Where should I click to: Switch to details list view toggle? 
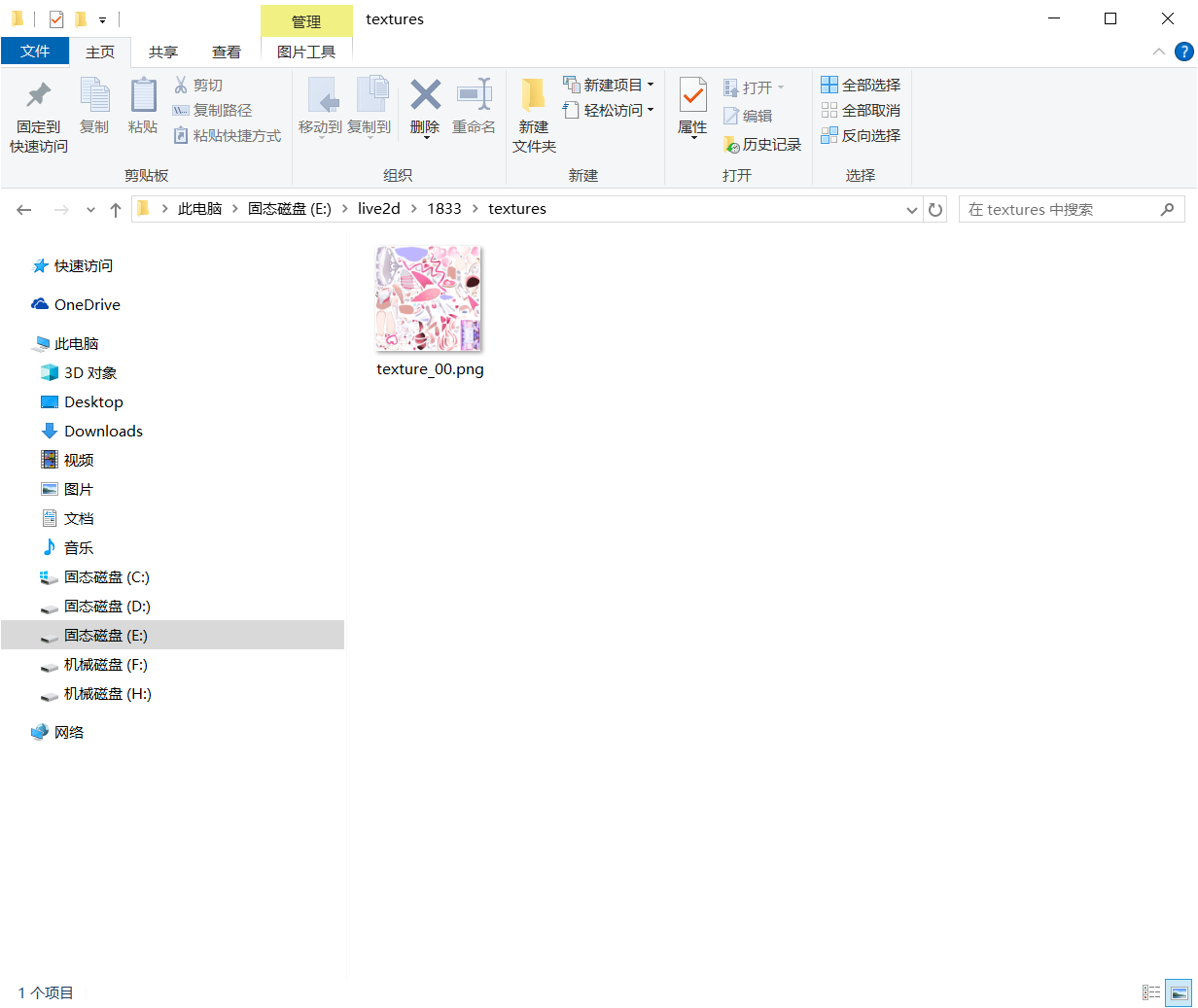tap(1151, 992)
